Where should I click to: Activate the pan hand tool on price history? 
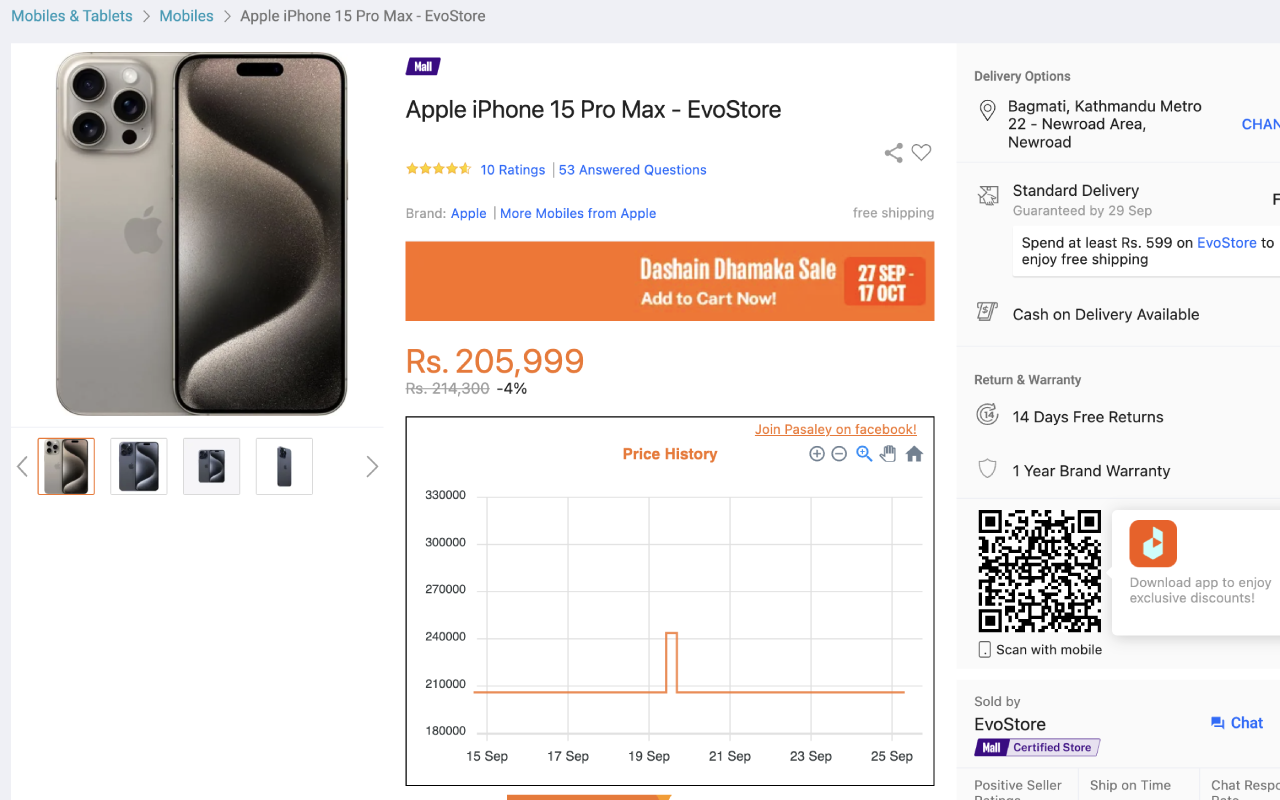tap(887, 453)
